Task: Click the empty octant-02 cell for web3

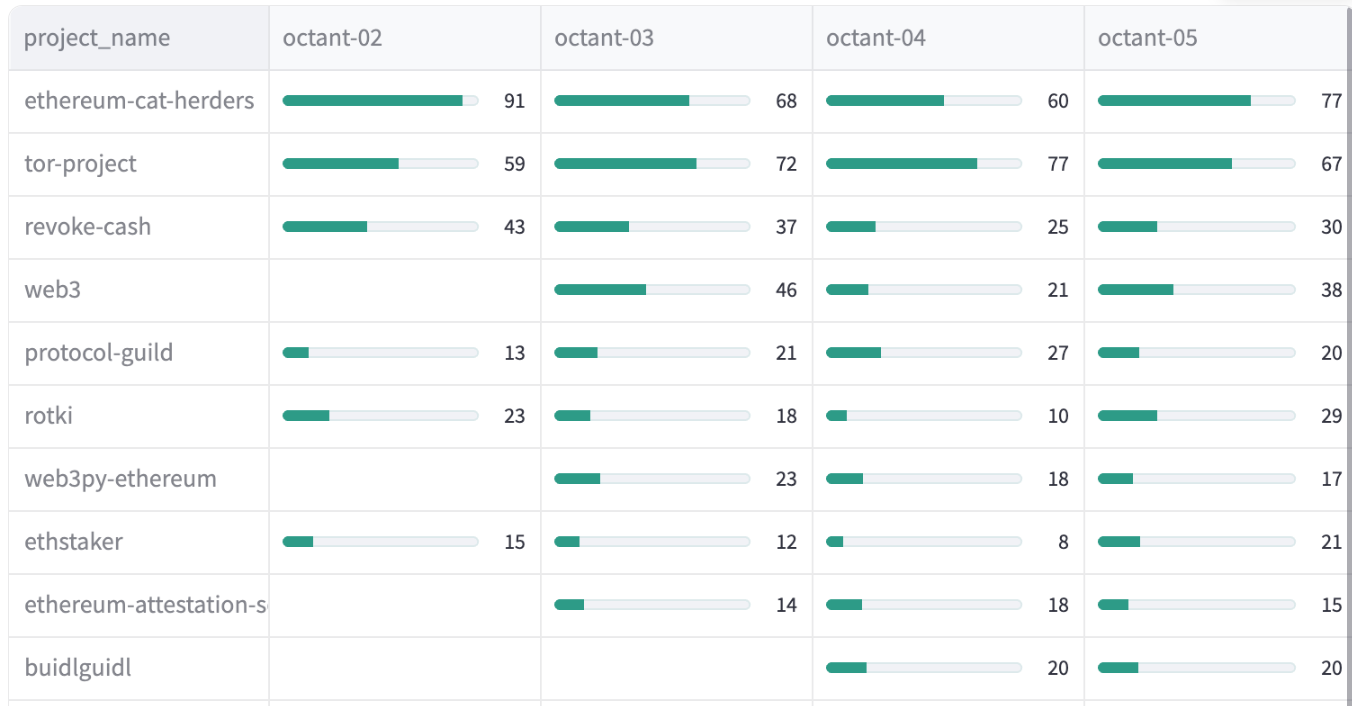Action: tap(404, 290)
